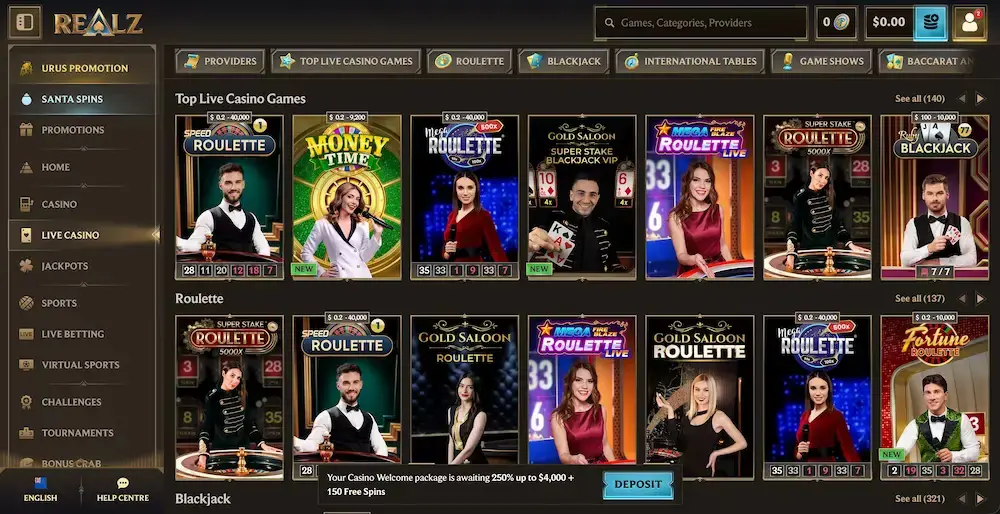The height and width of the screenshot is (514, 1000).
Task: Click the Deposit button
Action: (638, 485)
